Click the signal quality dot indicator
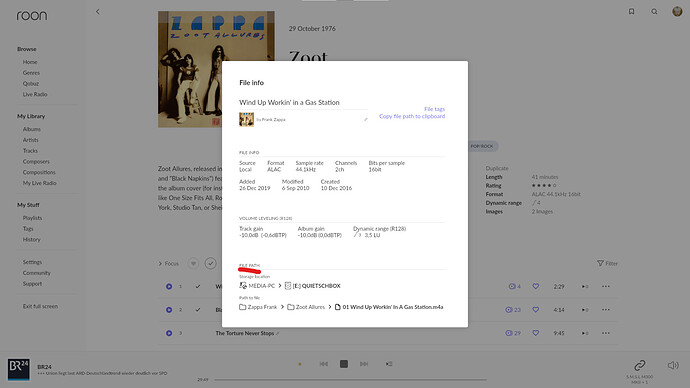The width and height of the screenshot is (690, 388). 300,364
